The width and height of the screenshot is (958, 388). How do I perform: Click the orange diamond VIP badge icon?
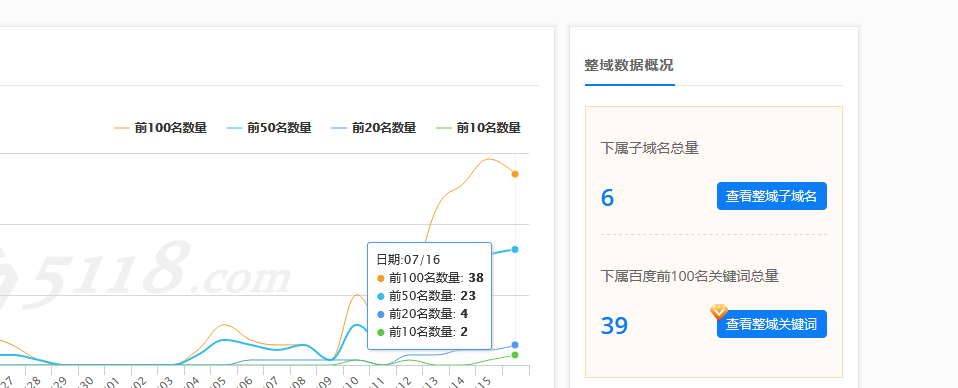pos(718,312)
